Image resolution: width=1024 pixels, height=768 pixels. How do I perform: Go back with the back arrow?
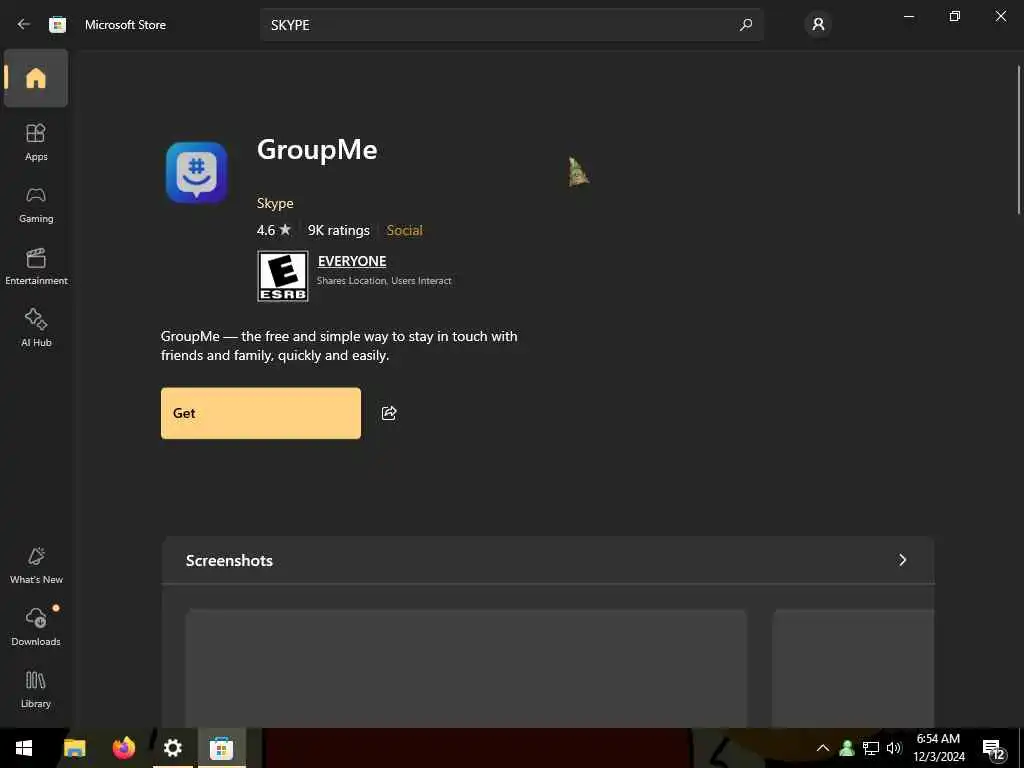point(24,24)
